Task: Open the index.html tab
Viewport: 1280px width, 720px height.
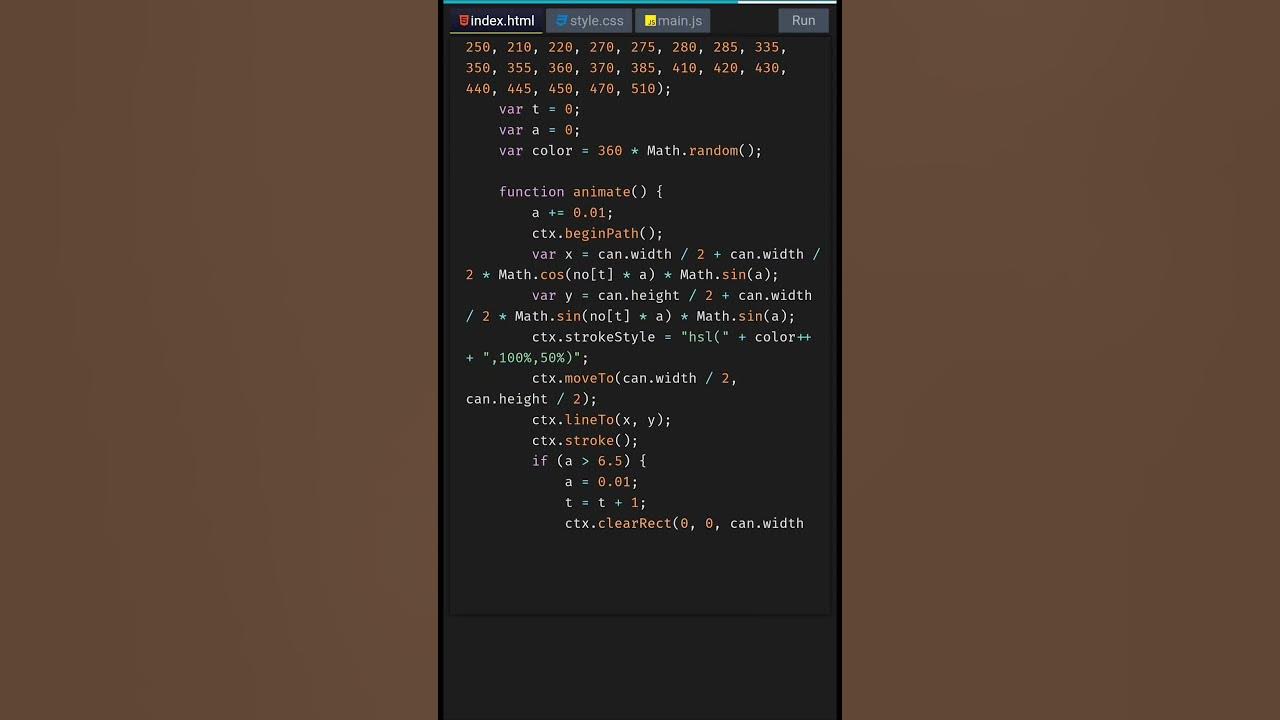Action: 496,20
